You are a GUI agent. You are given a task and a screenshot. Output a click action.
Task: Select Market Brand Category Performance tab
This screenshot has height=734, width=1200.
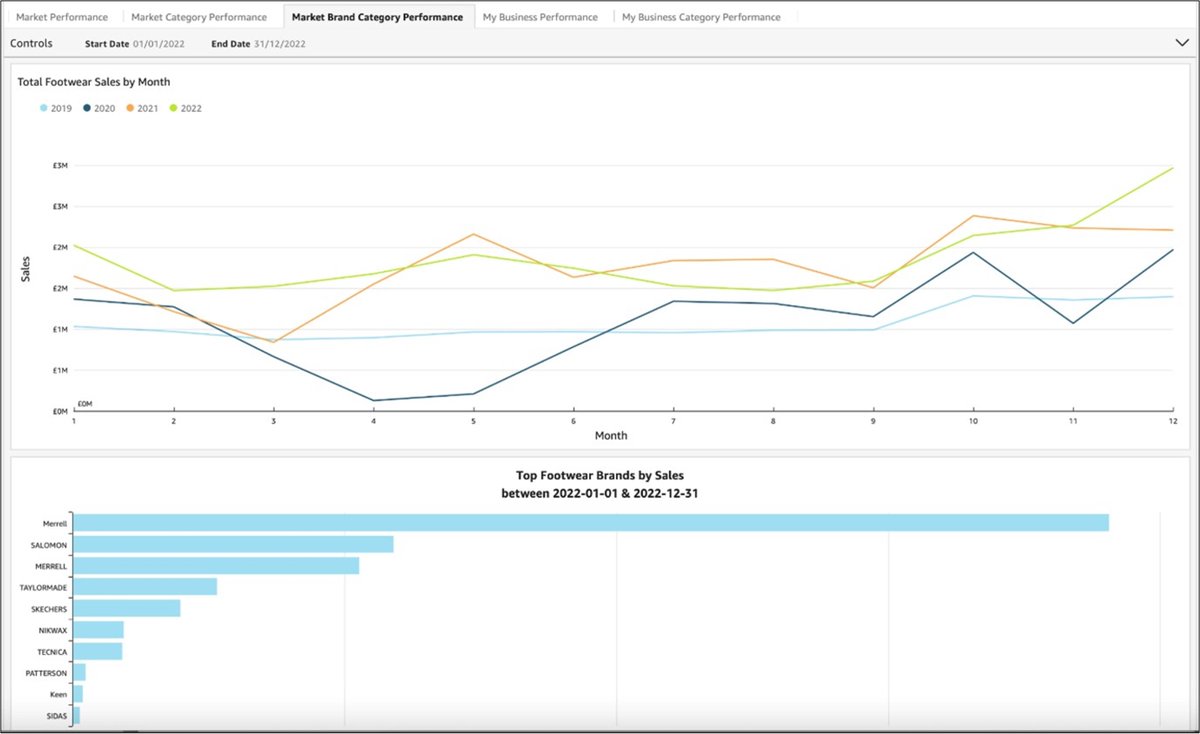click(377, 17)
